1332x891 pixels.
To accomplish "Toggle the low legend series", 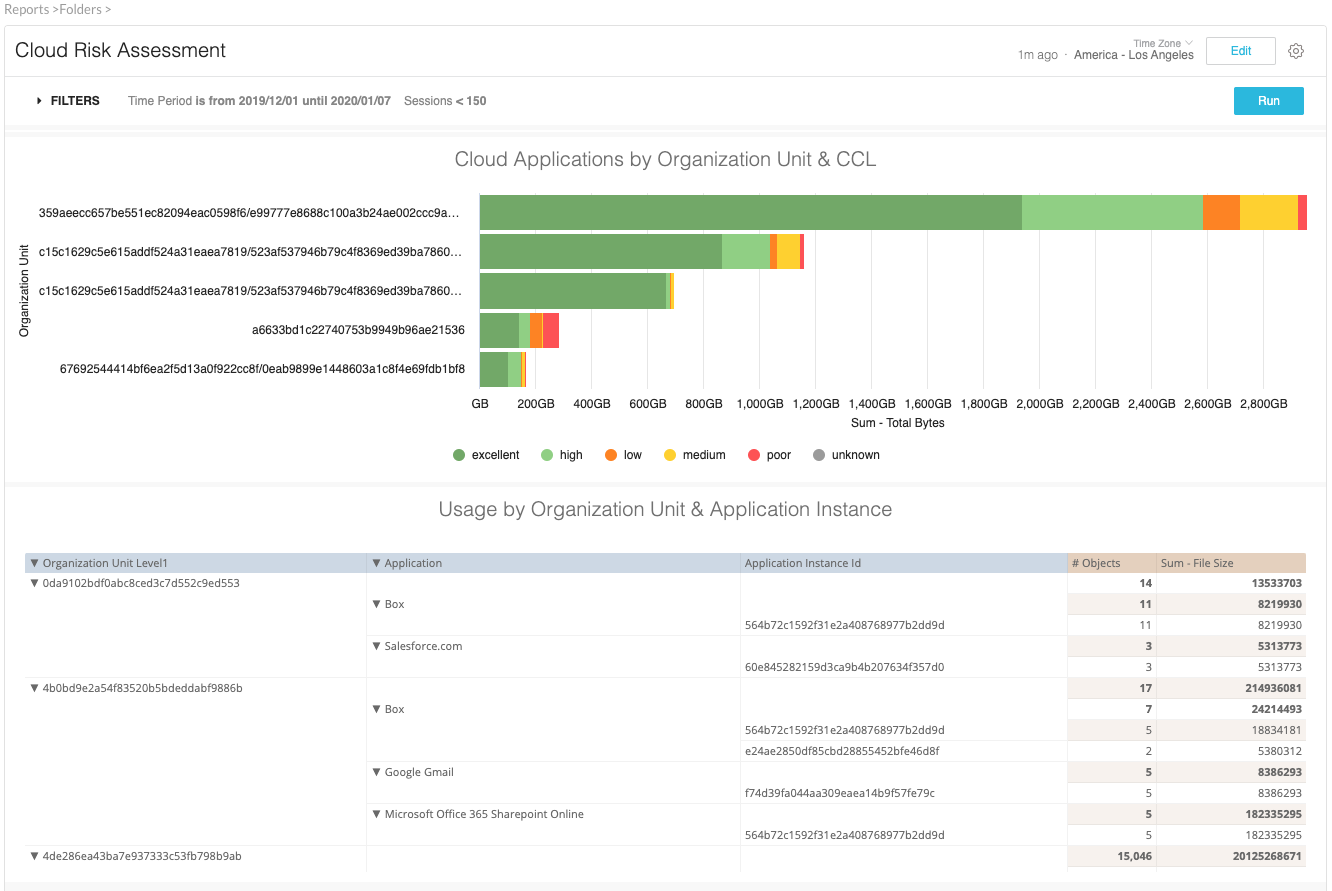I will (624, 455).
